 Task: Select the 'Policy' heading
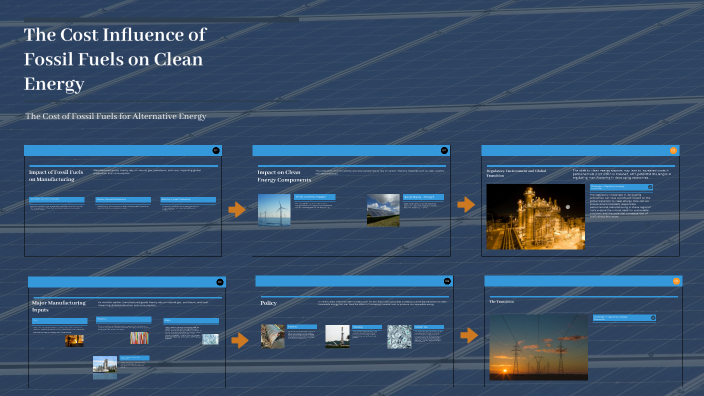(x=268, y=303)
